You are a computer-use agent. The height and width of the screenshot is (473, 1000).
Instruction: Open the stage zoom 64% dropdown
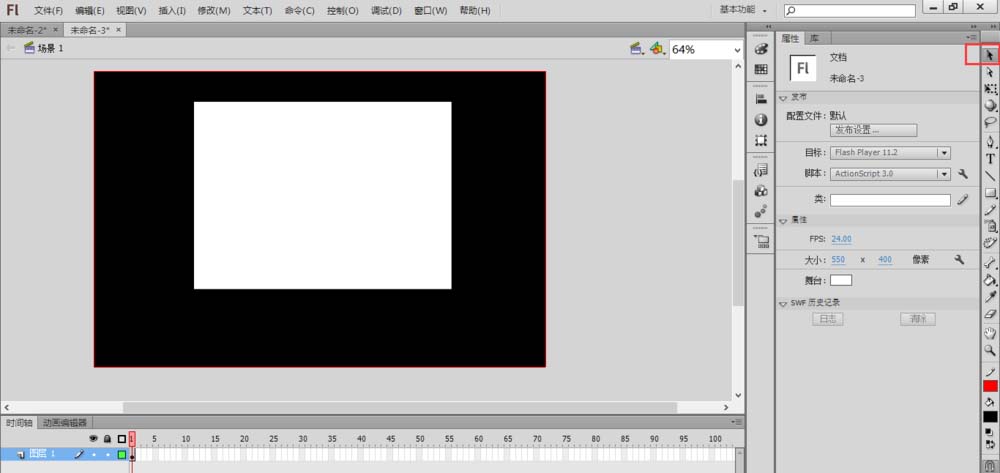pos(737,50)
